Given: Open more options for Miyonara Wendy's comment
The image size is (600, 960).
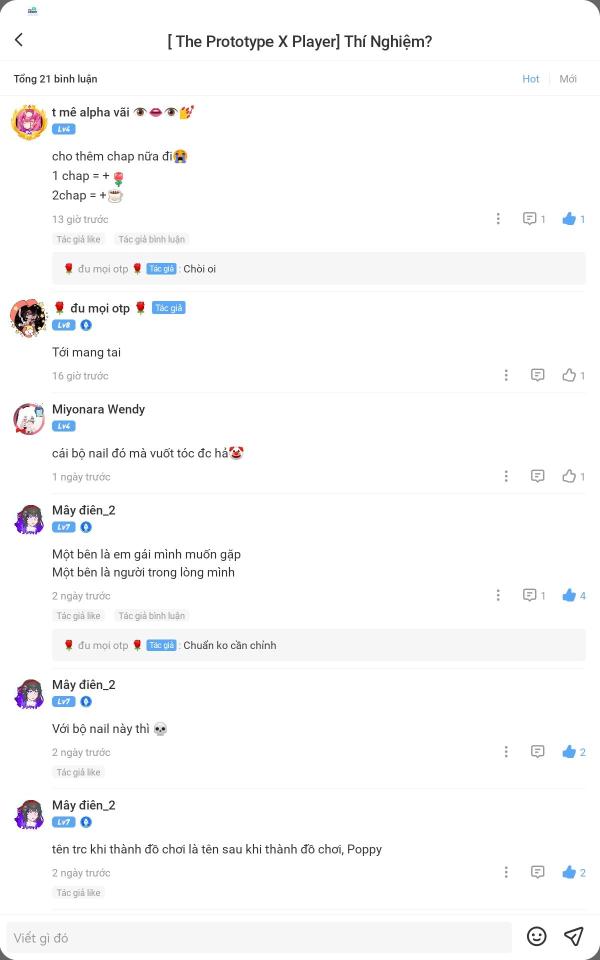Looking at the screenshot, I should [x=506, y=476].
